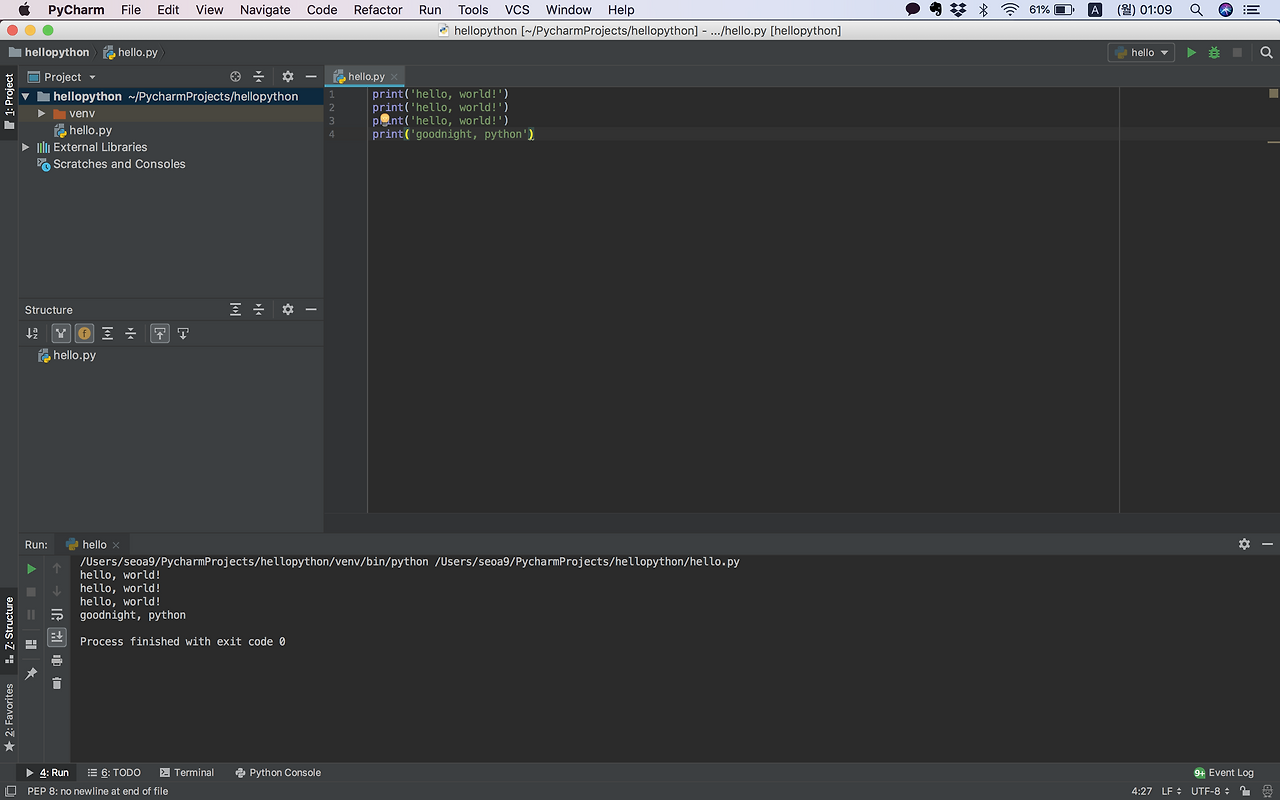Click locate-file target icon in Project panel
This screenshot has width=1280, height=800.
(x=236, y=77)
